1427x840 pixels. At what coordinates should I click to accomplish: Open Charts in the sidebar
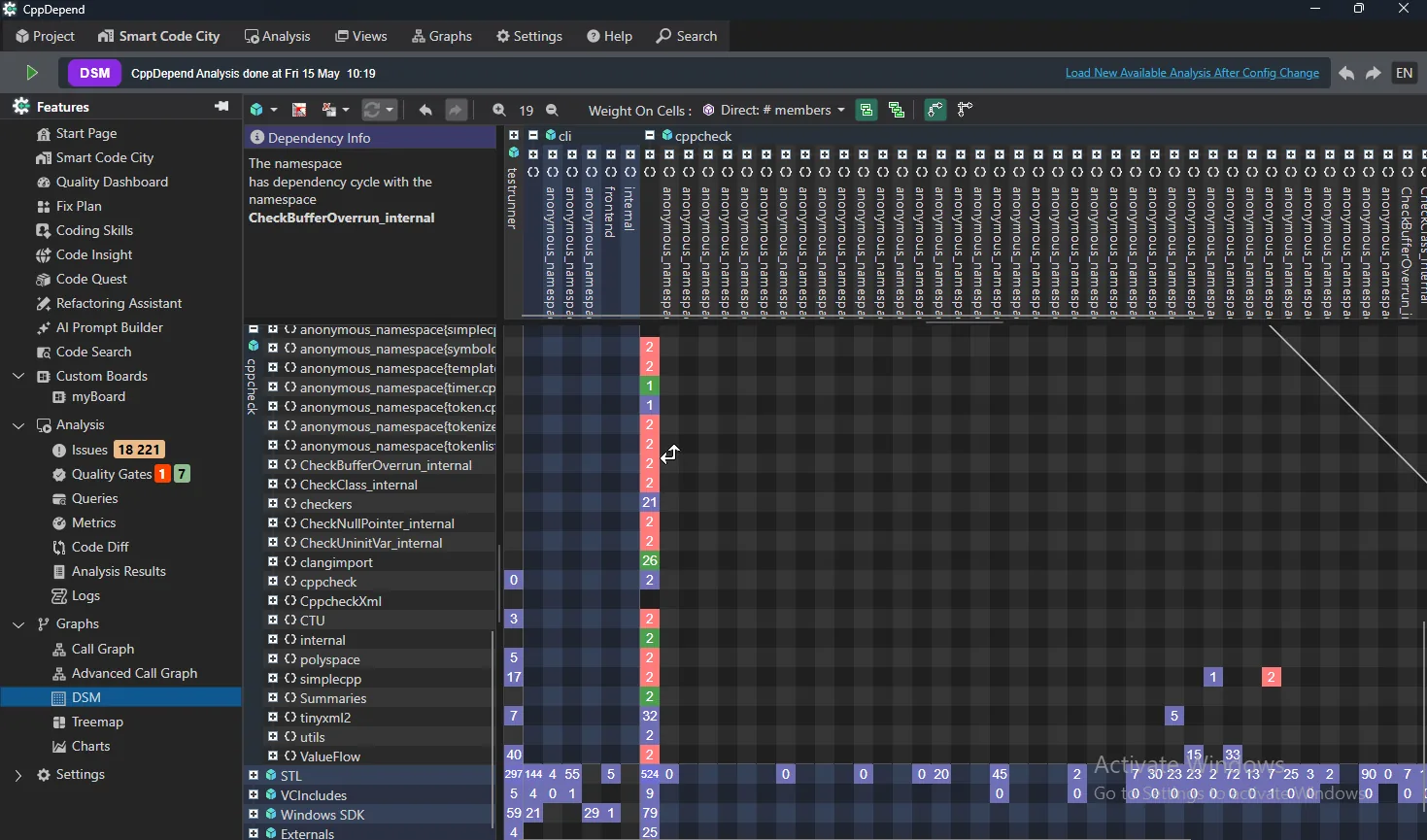[x=81, y=746]
